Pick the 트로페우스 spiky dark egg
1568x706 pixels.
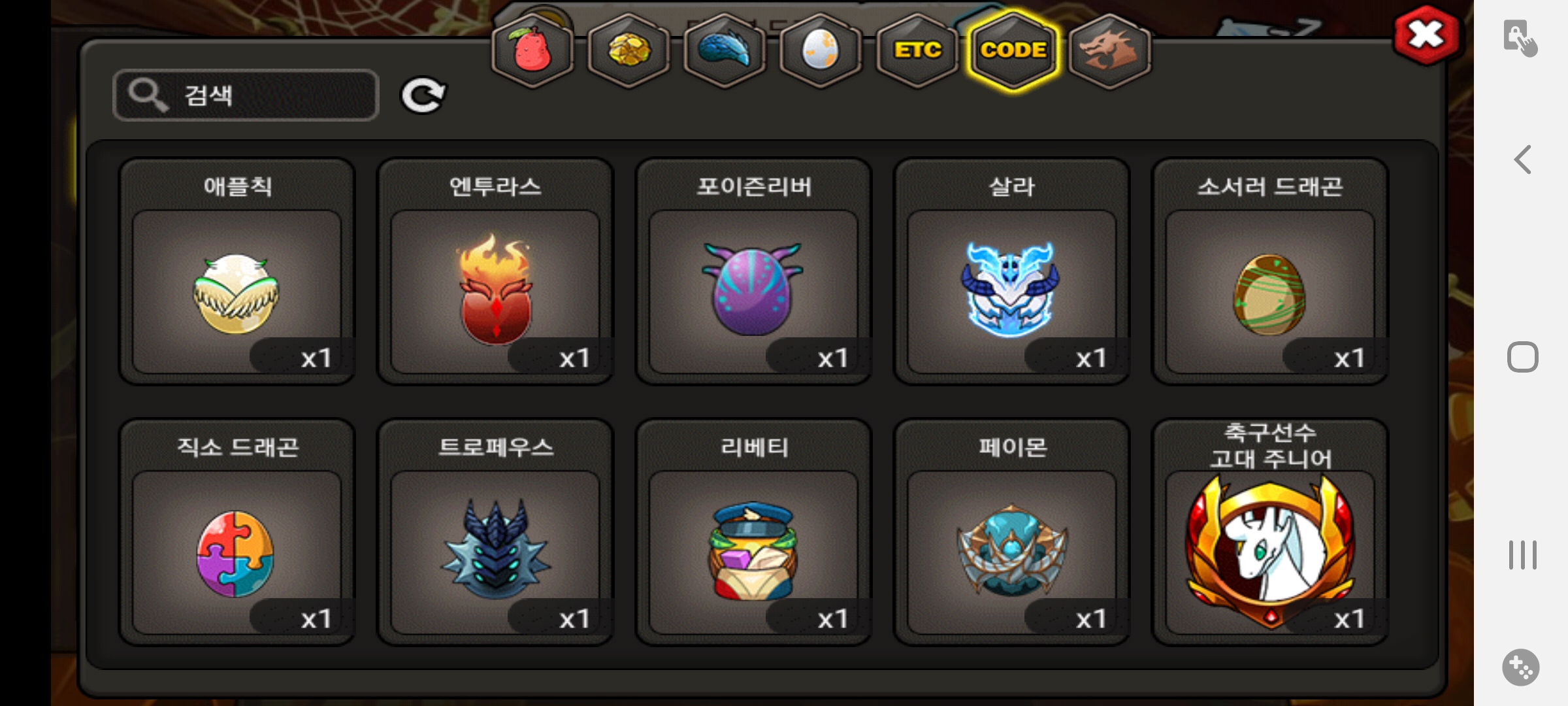tap(495, 532)
